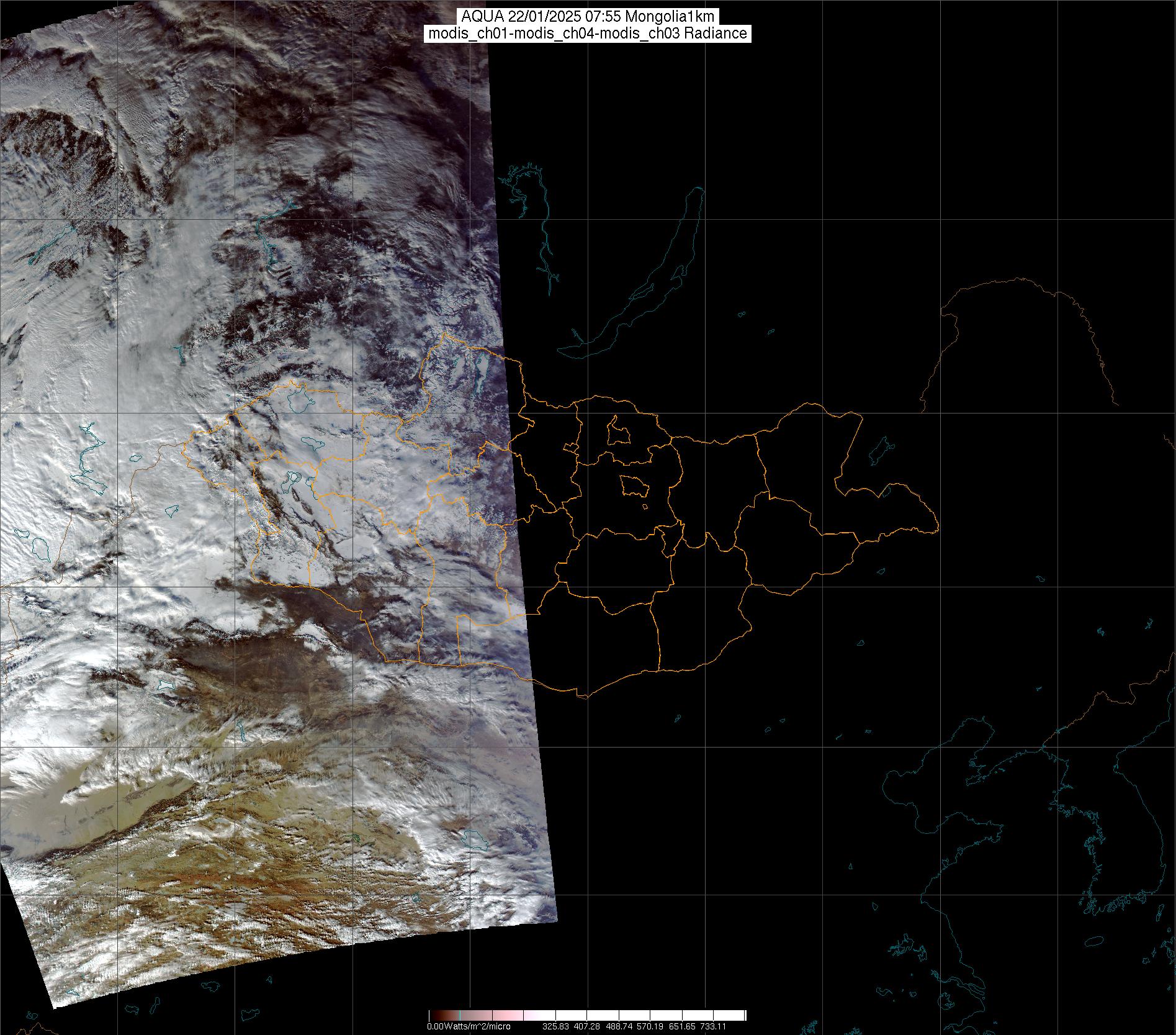The image size is (1176, 1035).
Task: Click inside the Lake Baikal outline
Action: tap(670, 261)
